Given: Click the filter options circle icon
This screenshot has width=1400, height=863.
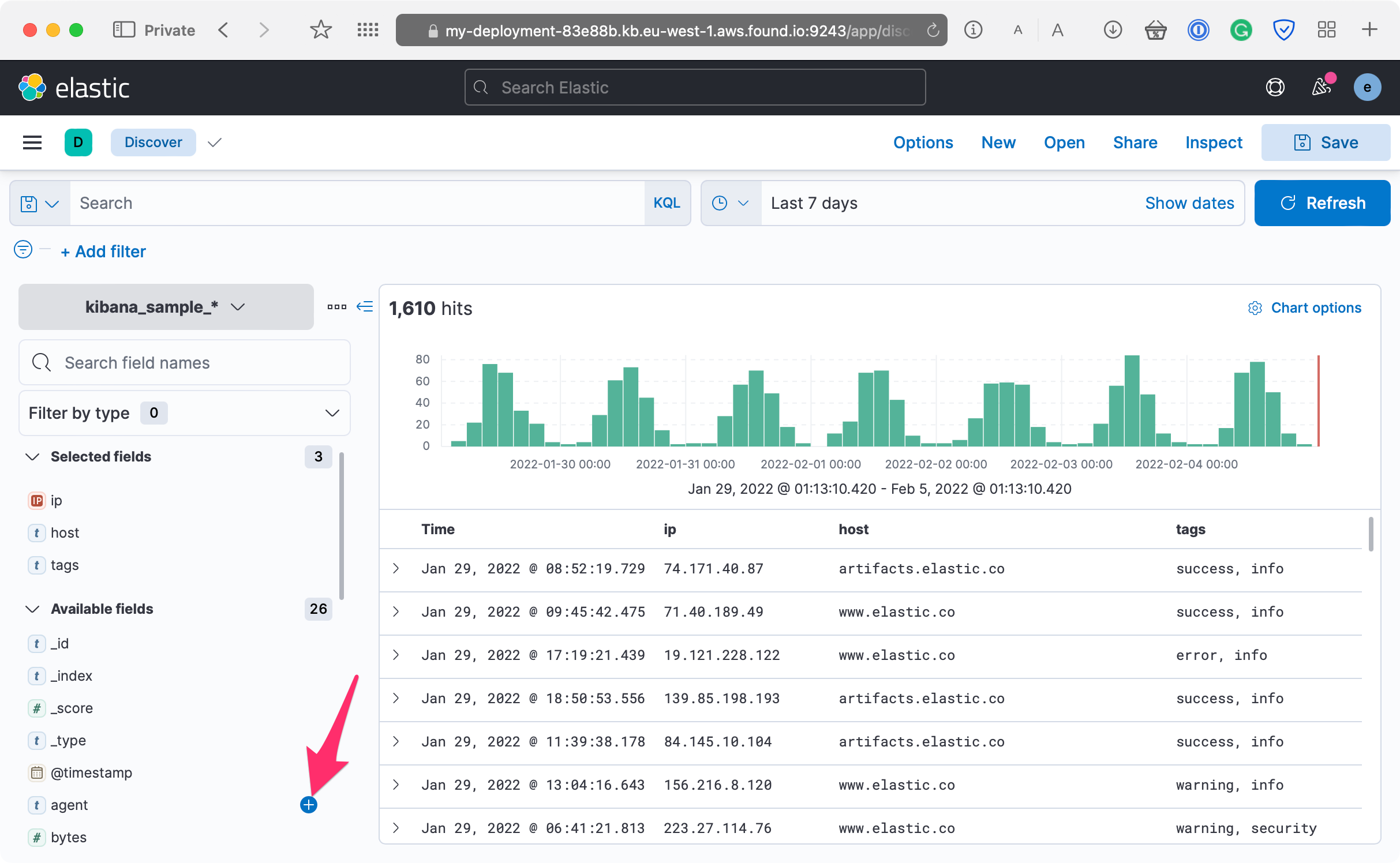Looking at the screenshot, I should coord(23,250).
